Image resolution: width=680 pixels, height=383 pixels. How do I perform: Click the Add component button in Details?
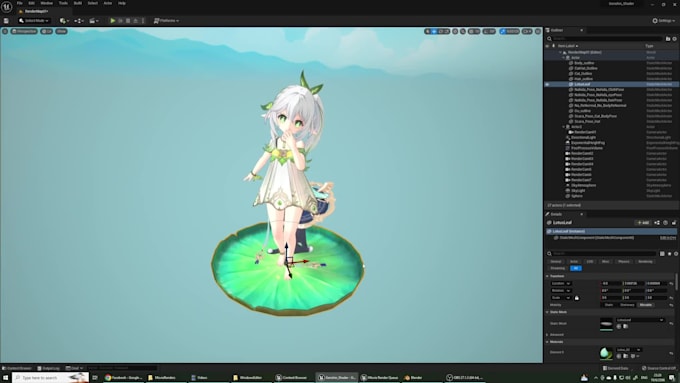tap(644, 223)
